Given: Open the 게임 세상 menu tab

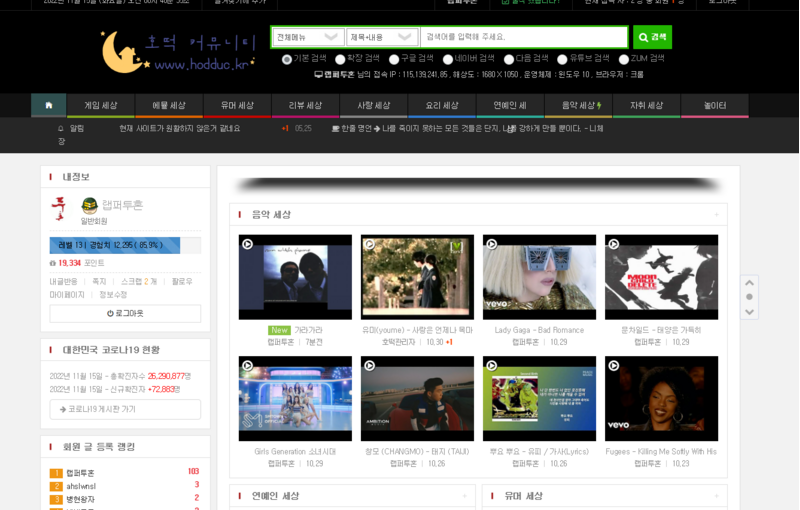Looking at the screenshot, I should (100, 105).
